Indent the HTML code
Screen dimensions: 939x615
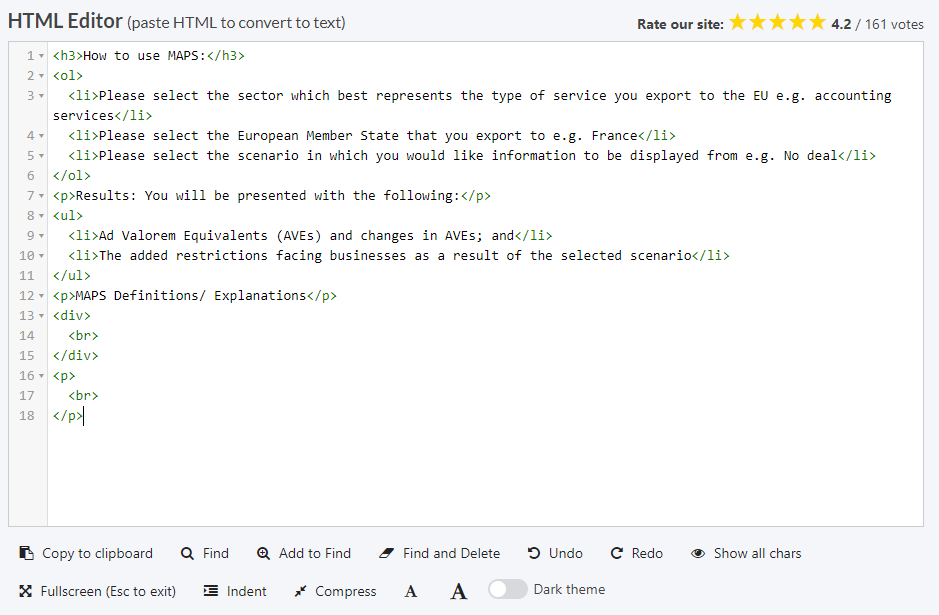click(211, 591)
